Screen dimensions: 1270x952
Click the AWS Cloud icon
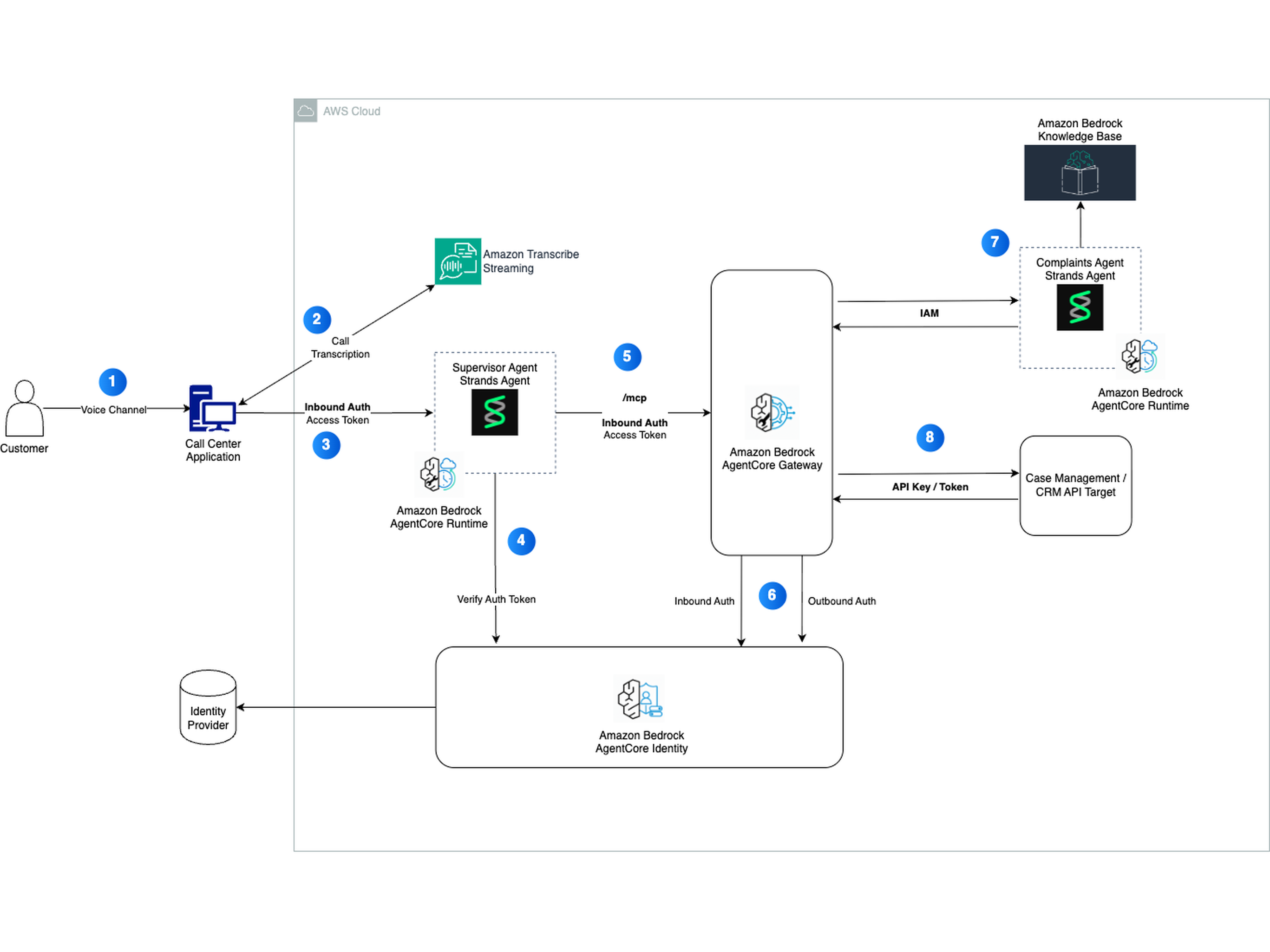[x=306, y=111]
